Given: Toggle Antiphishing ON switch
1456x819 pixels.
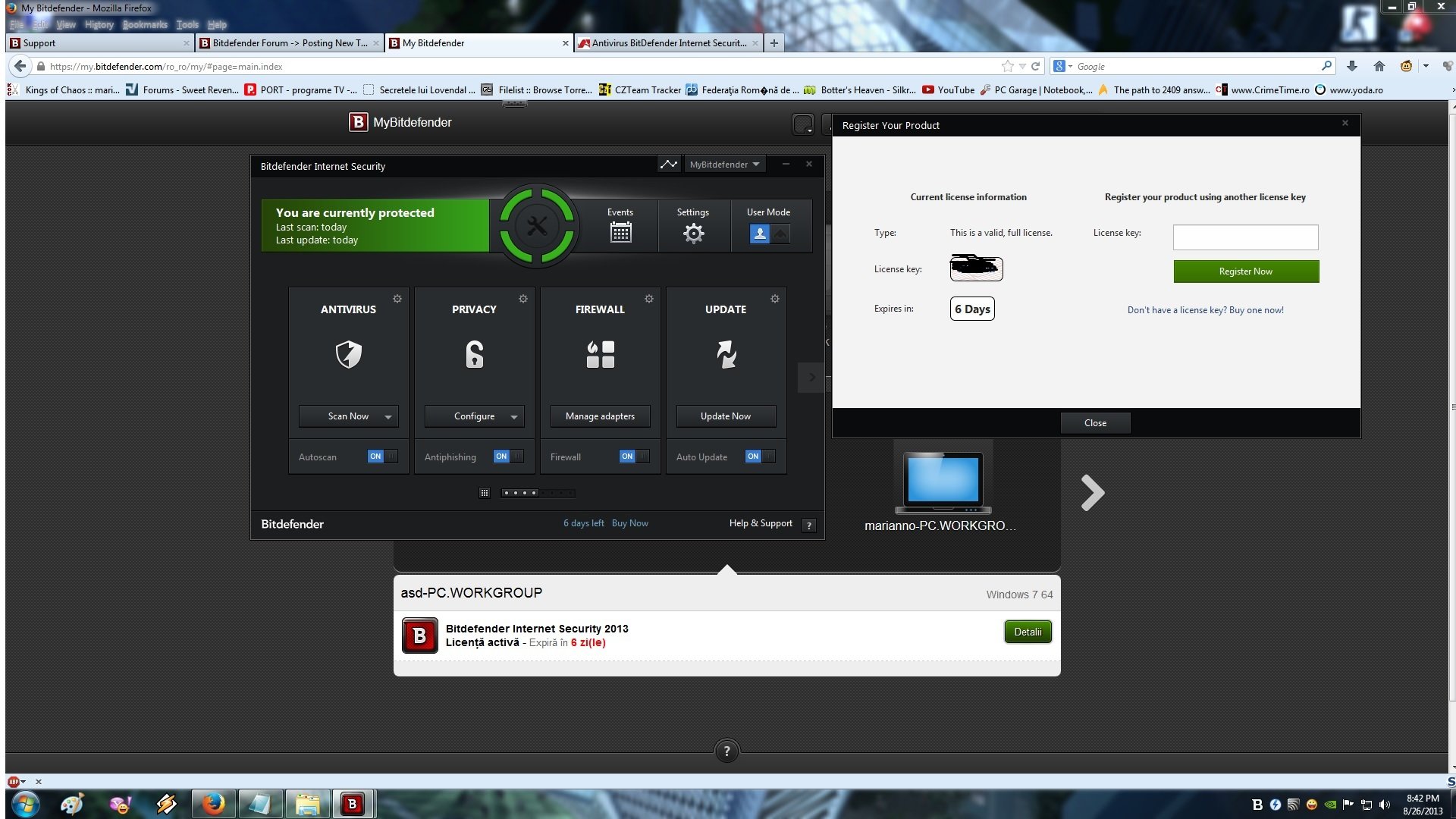Looking at the screenshot, I should pos(508,457).
